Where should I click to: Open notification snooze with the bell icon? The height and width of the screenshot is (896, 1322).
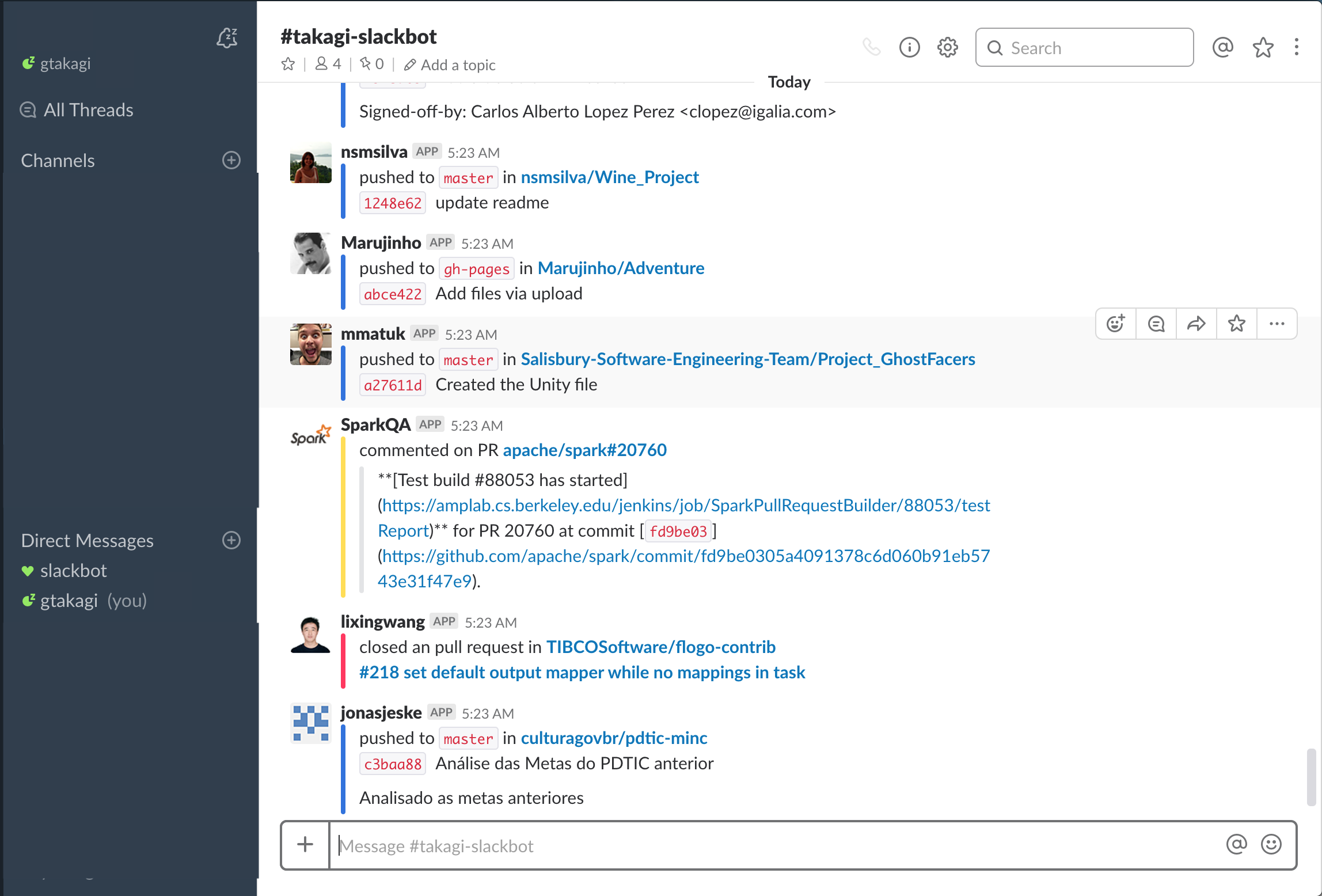pos(227,38)
